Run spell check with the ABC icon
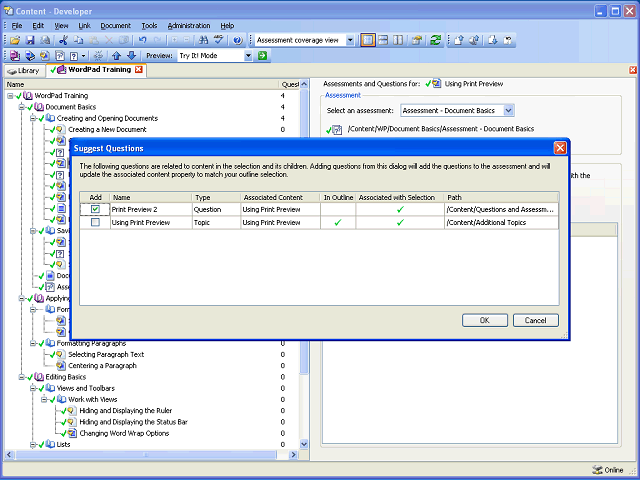Image resolution: width=640 pixels, height=480 pixels. click(218, 40)
